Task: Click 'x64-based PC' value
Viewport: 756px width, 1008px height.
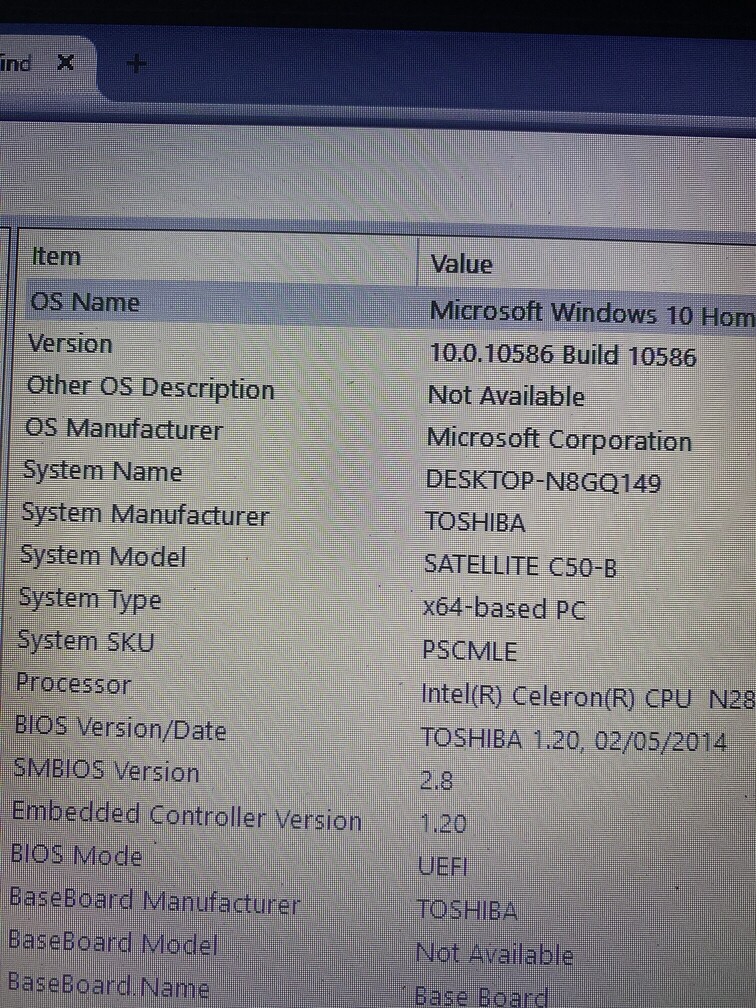Action: coord(504,608)
